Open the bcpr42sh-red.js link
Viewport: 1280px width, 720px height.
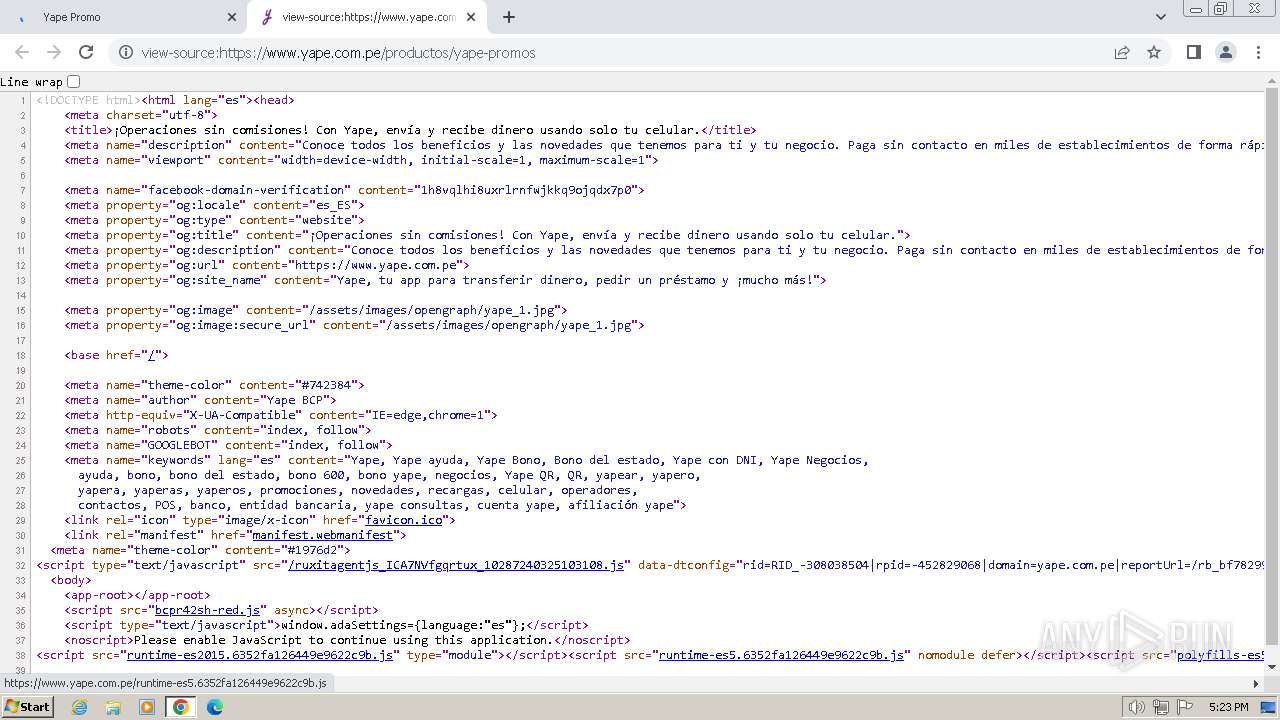[x=207, y=610]
